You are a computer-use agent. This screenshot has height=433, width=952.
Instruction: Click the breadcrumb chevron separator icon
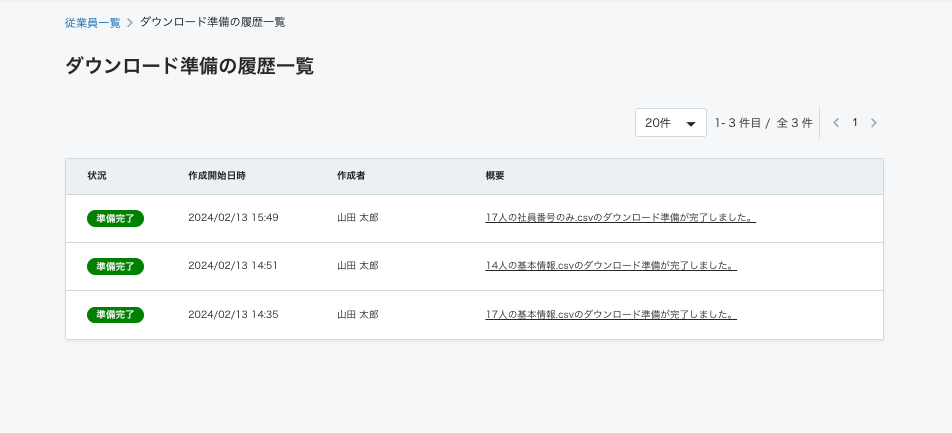[x=130, y=23]
